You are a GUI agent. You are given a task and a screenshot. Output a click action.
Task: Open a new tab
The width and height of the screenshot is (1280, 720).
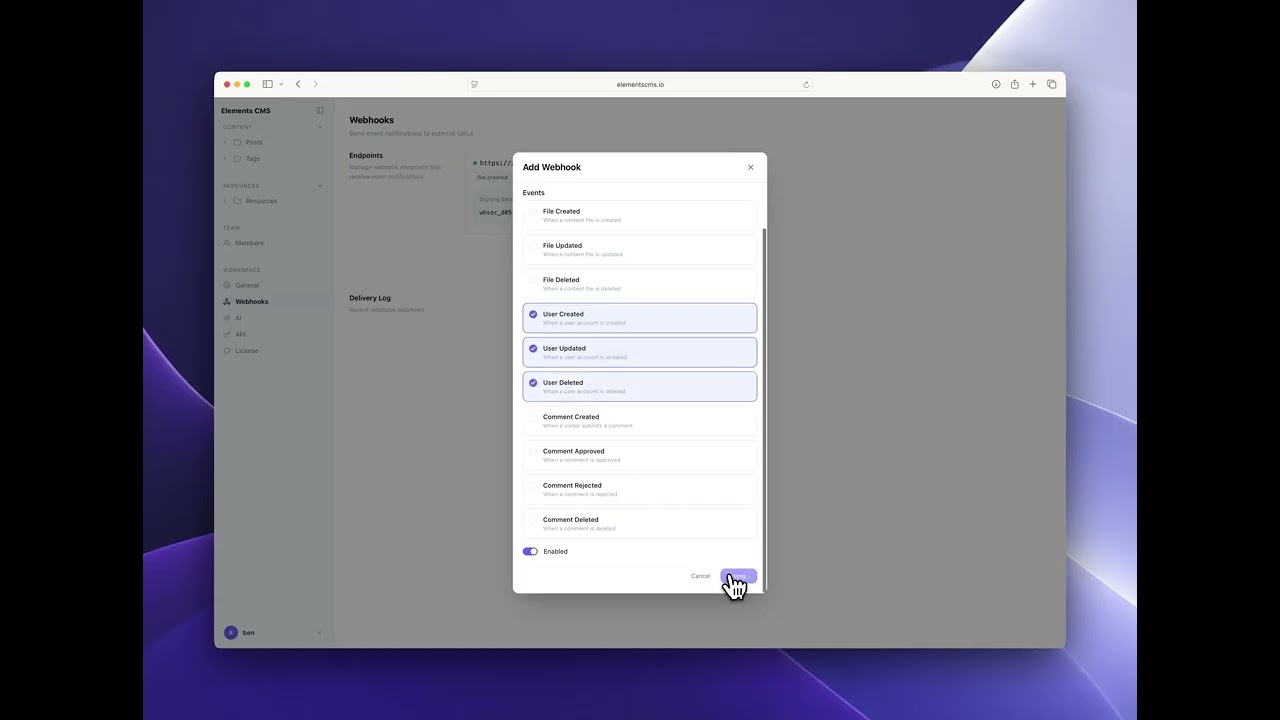point(1033,84)
